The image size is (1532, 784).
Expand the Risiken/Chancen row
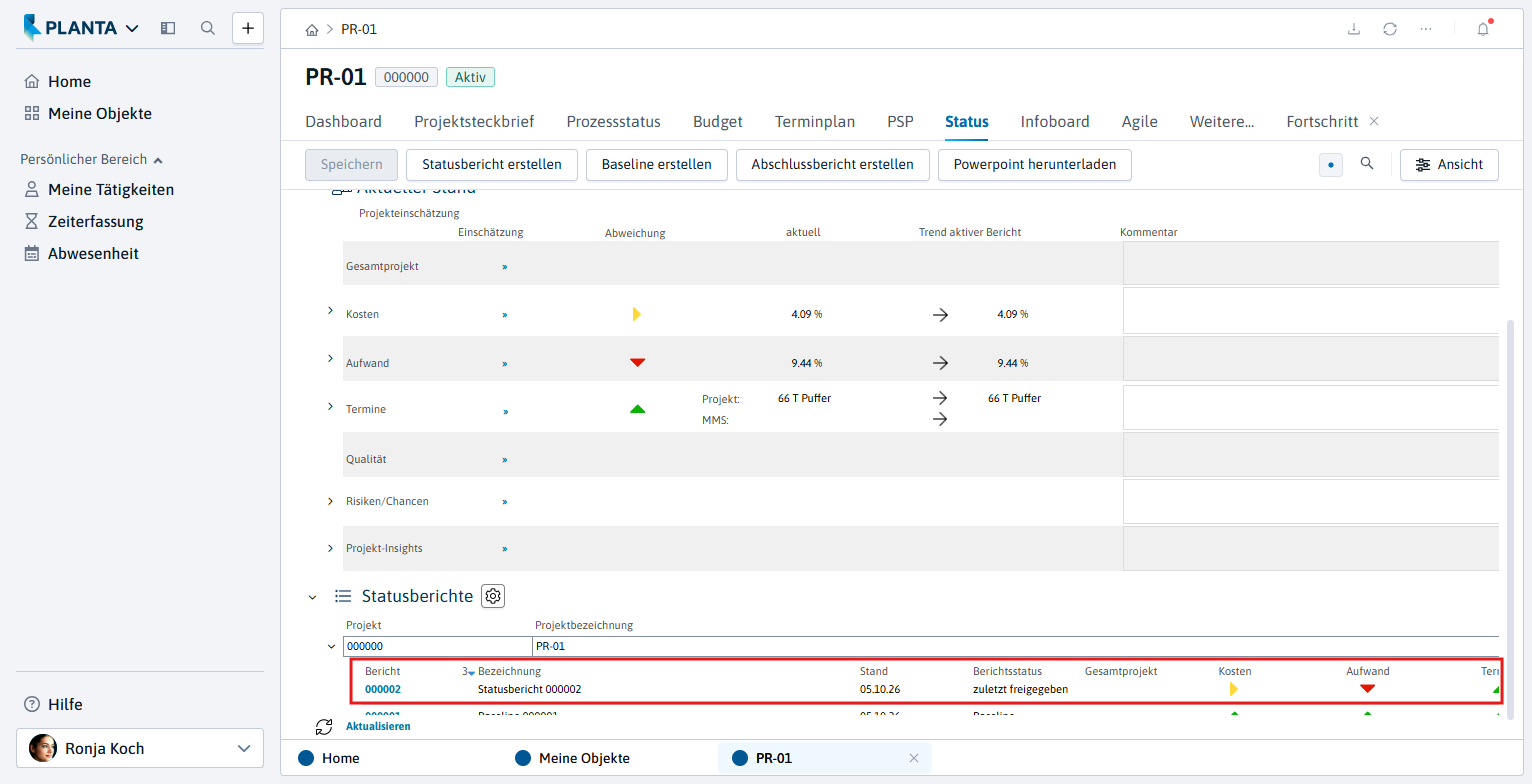[x=330, y=501]
